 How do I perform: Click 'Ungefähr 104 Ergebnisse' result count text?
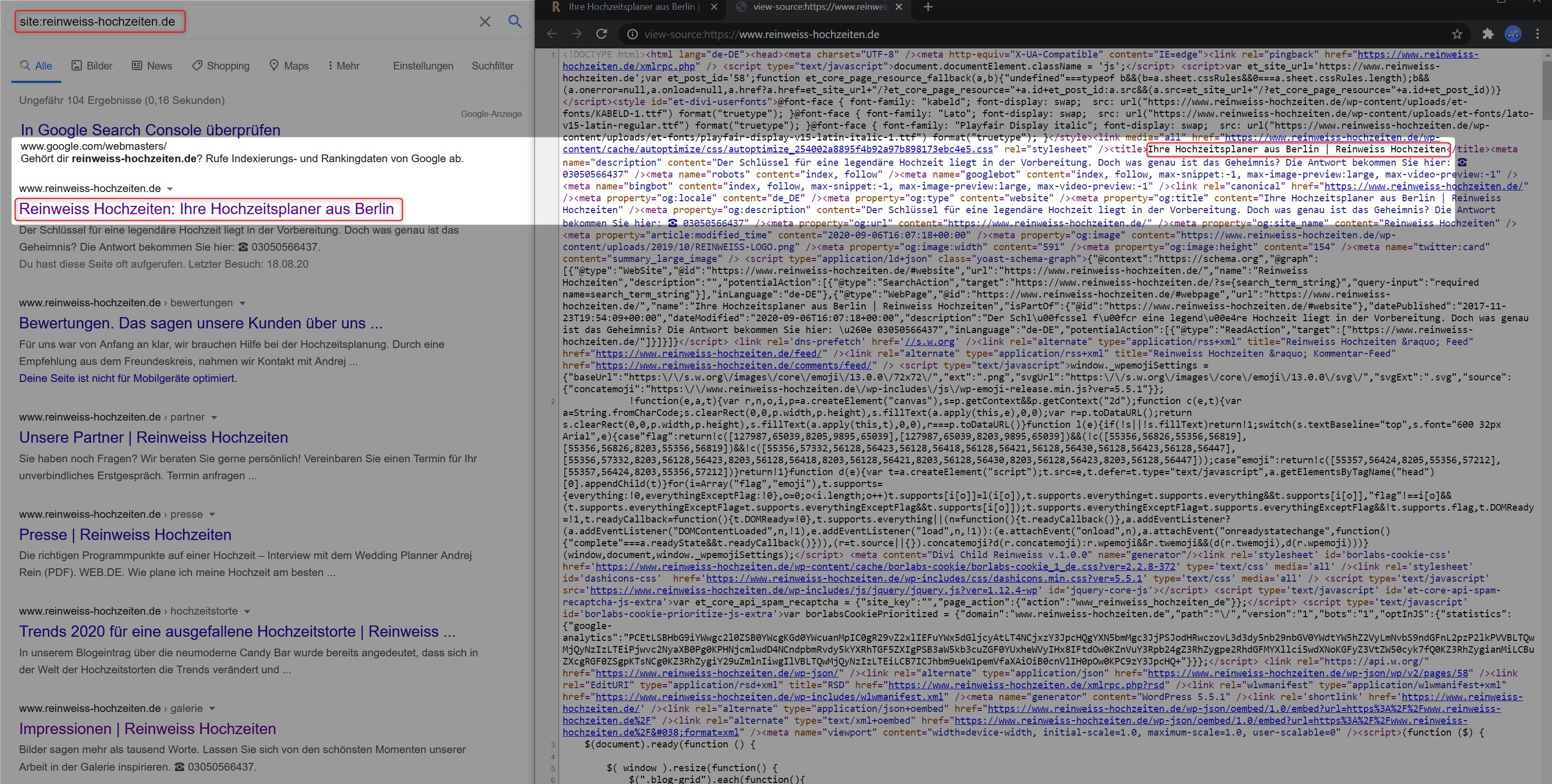point(122,100)
